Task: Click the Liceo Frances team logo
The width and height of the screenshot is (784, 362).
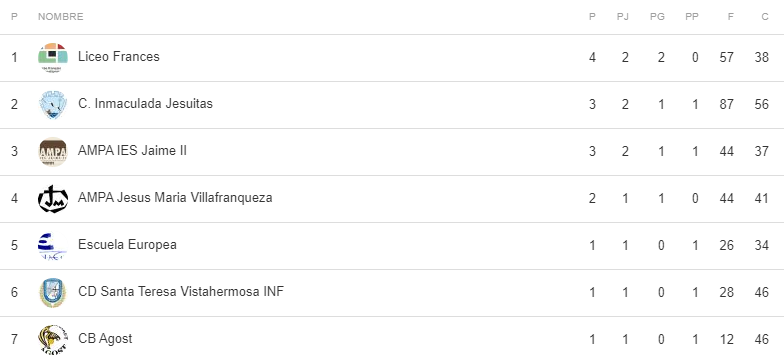Action: (52, 58)
